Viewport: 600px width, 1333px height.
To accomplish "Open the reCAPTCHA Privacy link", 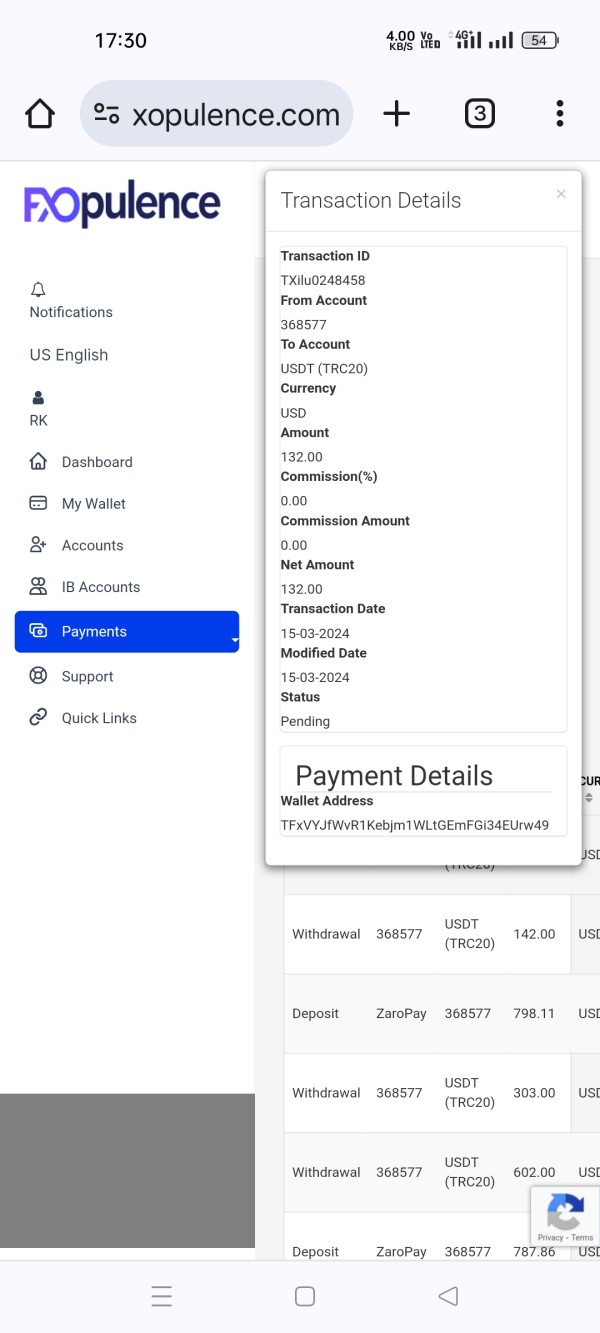I will pyautogui.click(x=550, y=1238).
